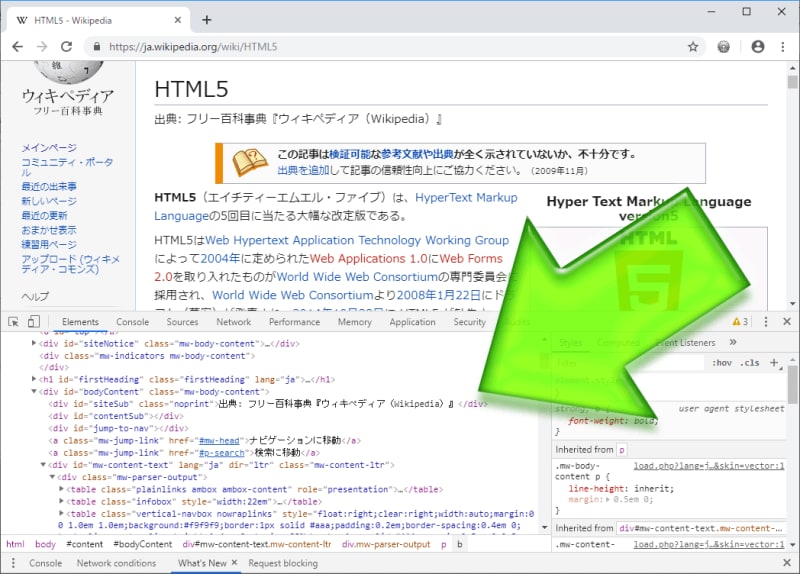Follow the HyperText Markup link in article
The width and height of the screenshot is (800, 574).
pyautogui.click(x=466, y=197)
